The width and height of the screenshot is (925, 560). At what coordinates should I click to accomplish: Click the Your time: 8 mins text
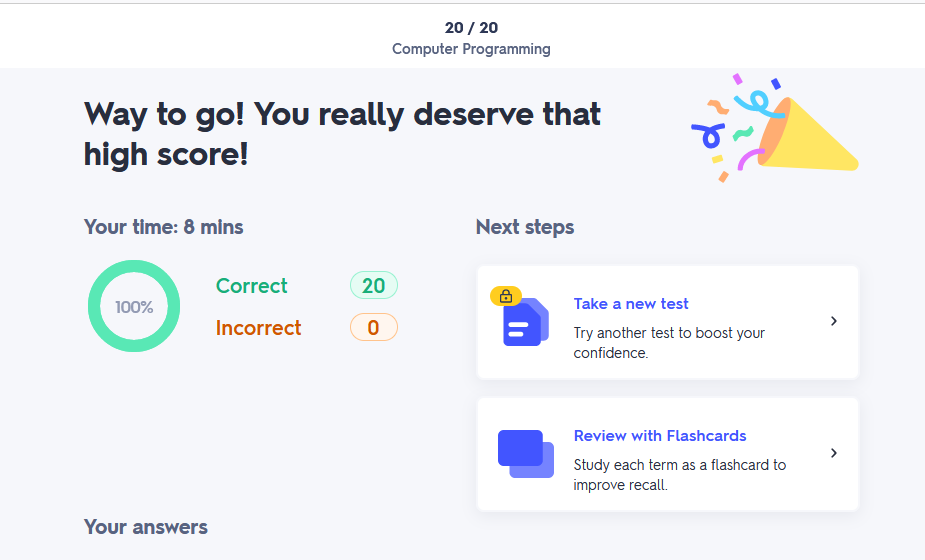(163, 227)
